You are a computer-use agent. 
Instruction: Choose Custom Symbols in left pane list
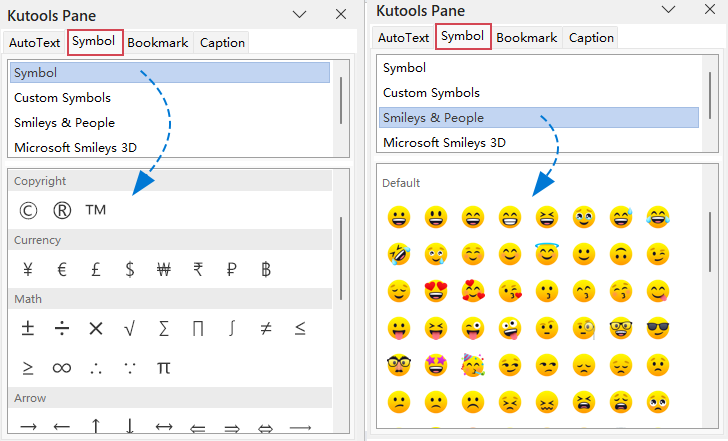[x=170, y=97]
